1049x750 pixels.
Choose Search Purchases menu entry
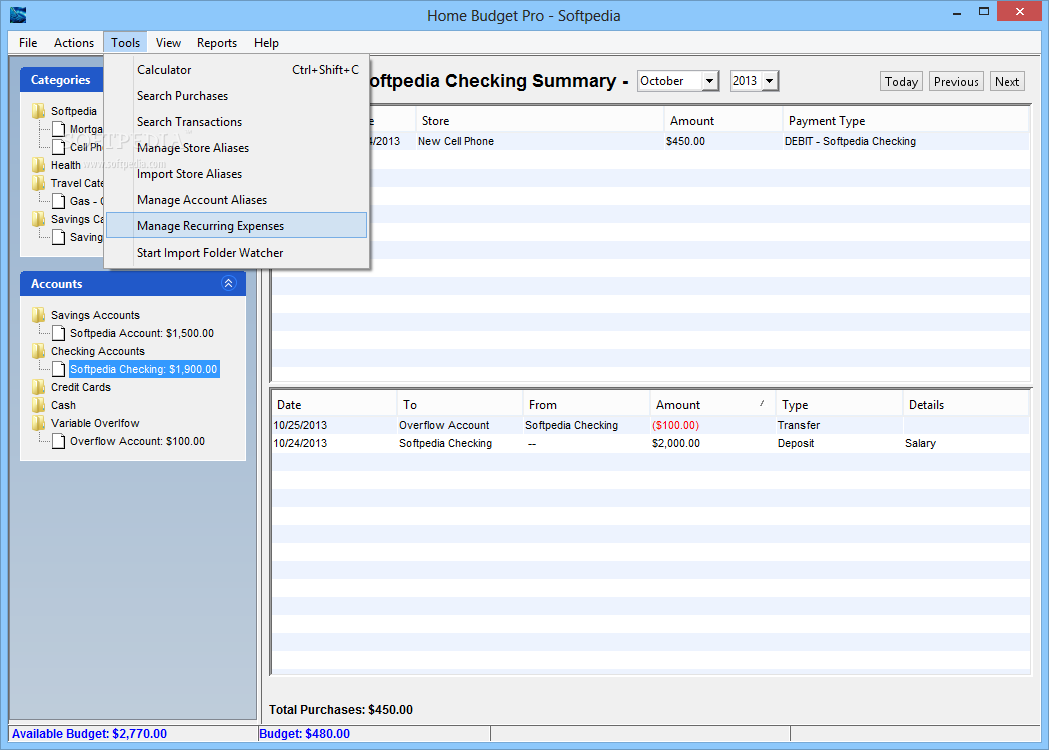coord(237,96)
